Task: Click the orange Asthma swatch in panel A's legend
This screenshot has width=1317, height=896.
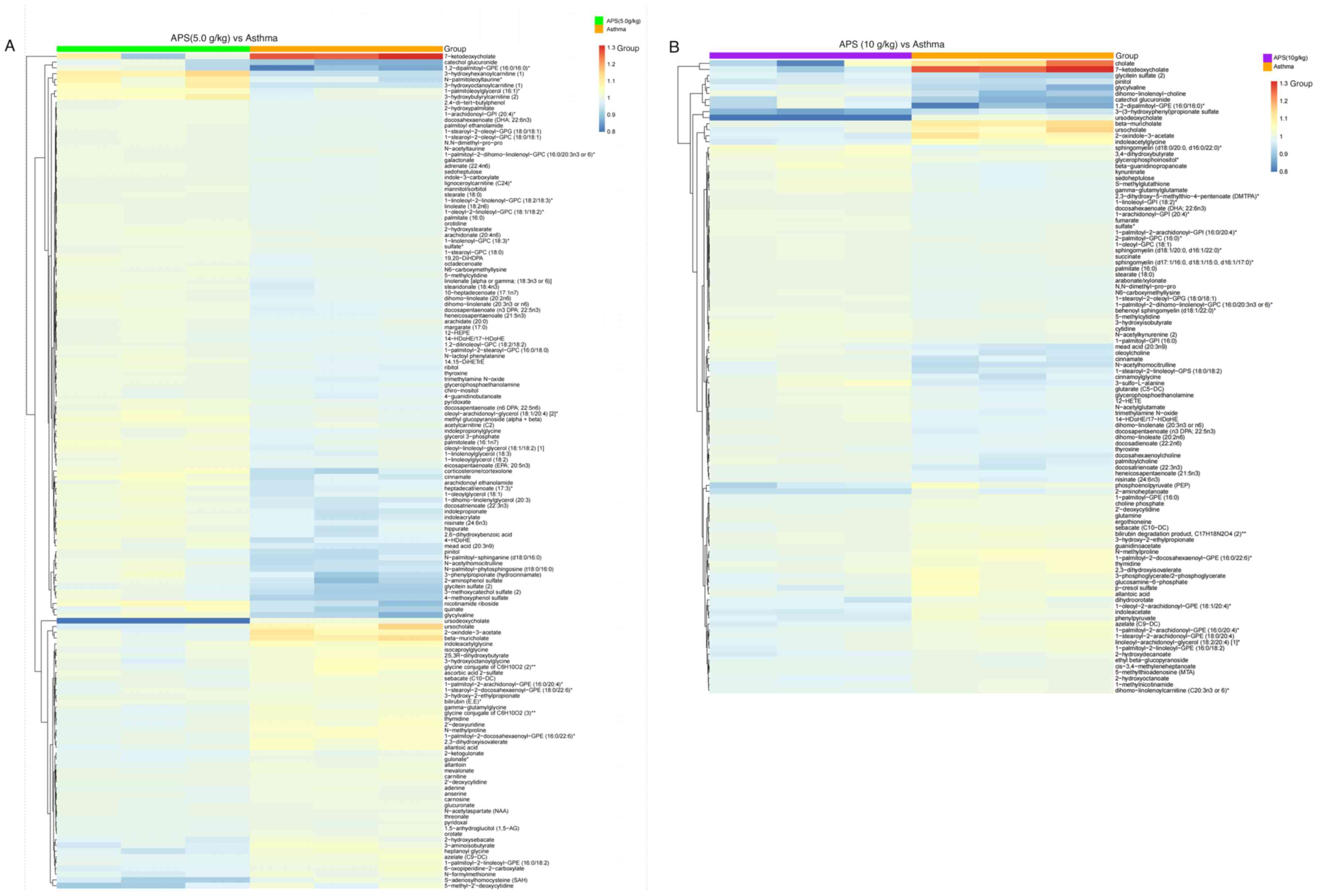Action: [x=599, y=29]
